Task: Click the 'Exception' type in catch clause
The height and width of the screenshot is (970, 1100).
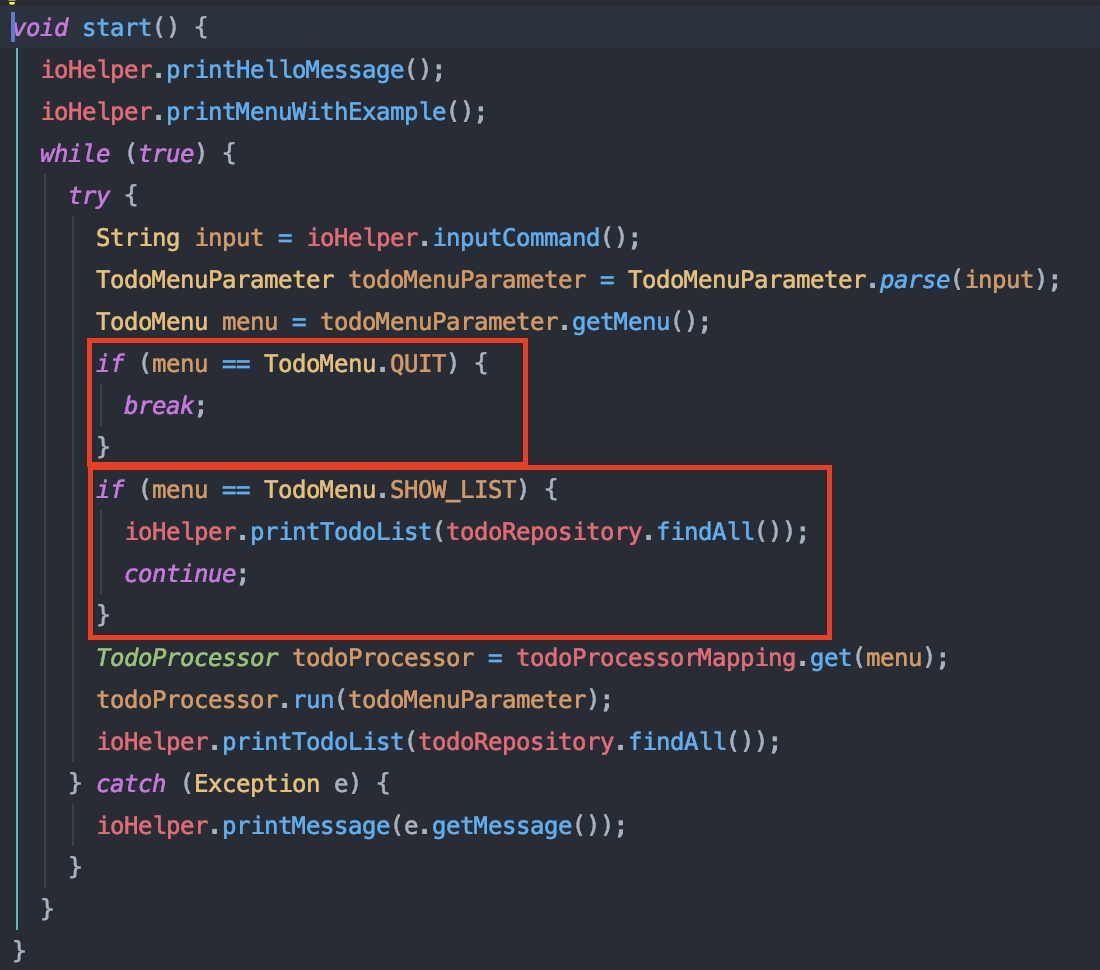Action: point(257,783)
